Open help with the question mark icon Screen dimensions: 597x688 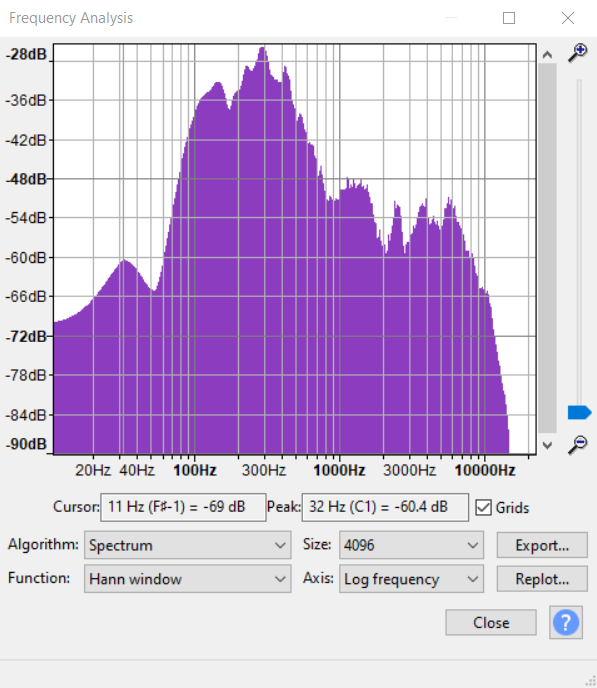click(566, 622)
